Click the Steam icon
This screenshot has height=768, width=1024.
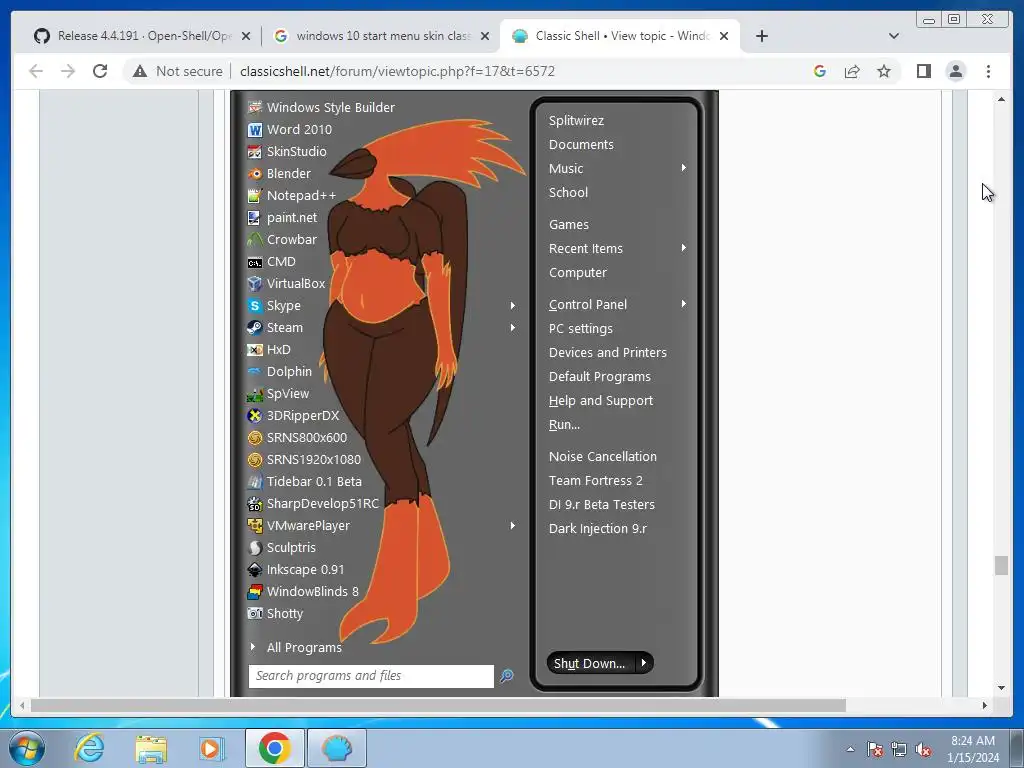coord(255,328)
